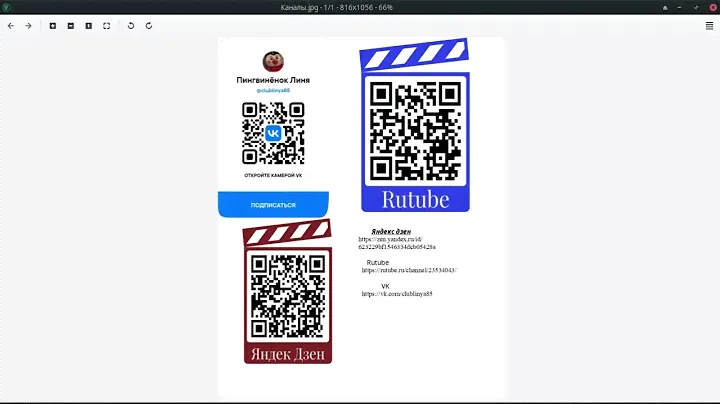Click the Rutube clapperboard QR code
The width and height of the screenshot is (720, 404).
tap(415, 130)
